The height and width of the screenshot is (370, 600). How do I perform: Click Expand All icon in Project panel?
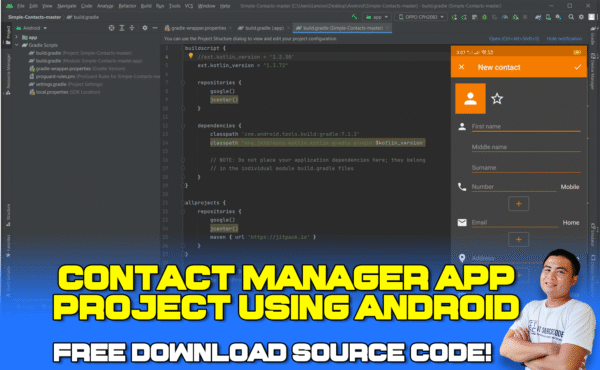click(122, 28)
